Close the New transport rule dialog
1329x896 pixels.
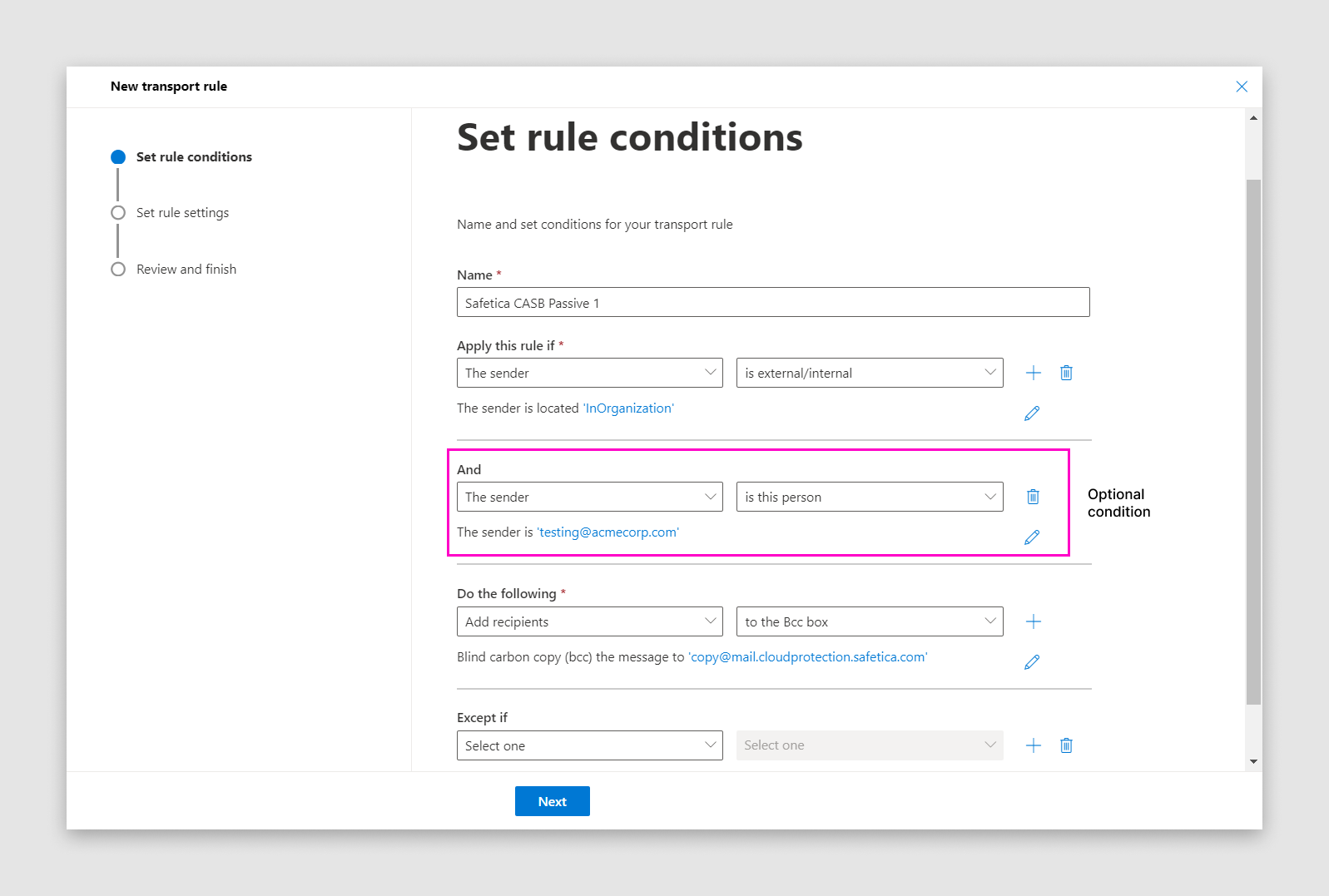click(1242, 87)
